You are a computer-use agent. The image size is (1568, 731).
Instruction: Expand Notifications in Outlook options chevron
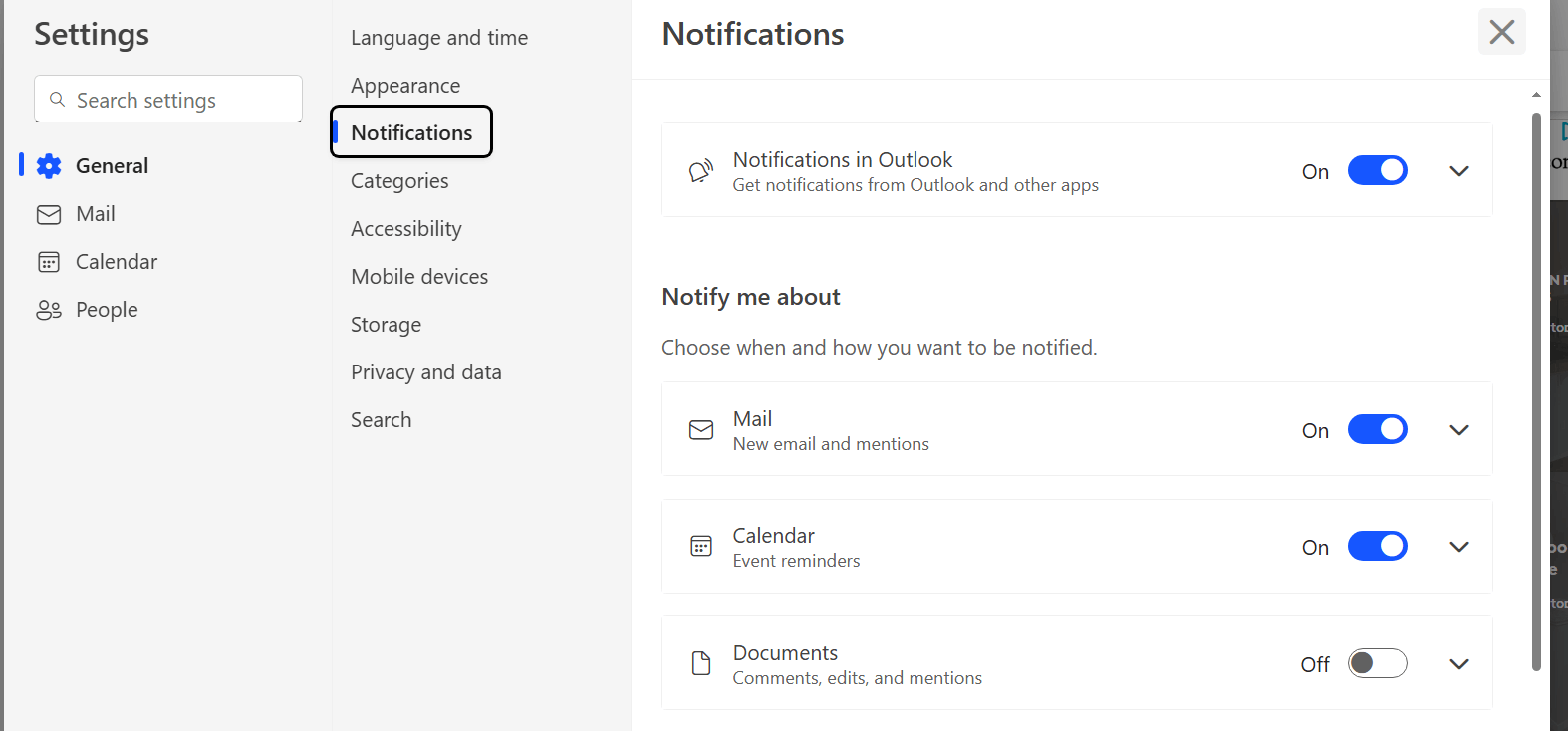1459,171
